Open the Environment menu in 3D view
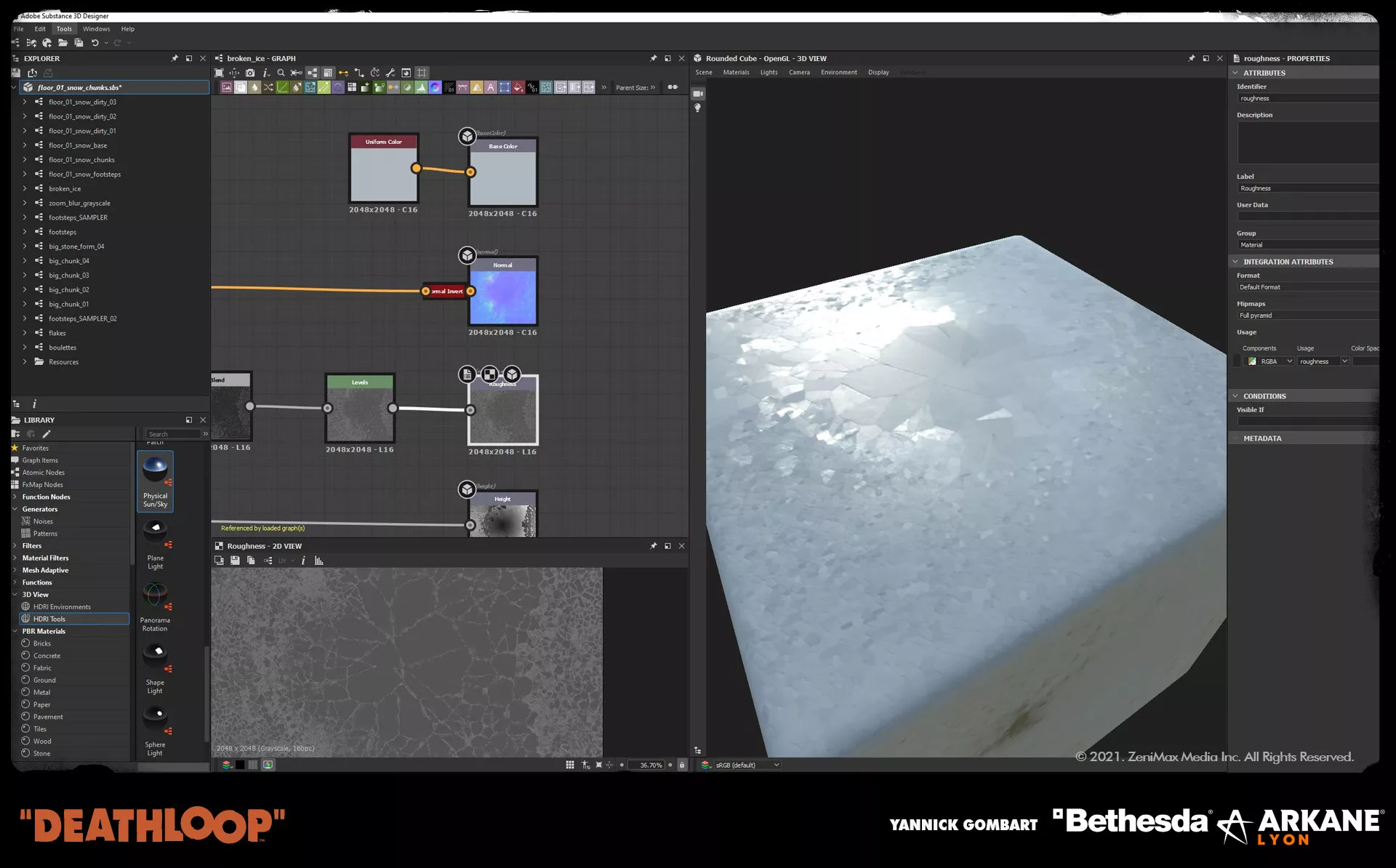 point(838,73)
